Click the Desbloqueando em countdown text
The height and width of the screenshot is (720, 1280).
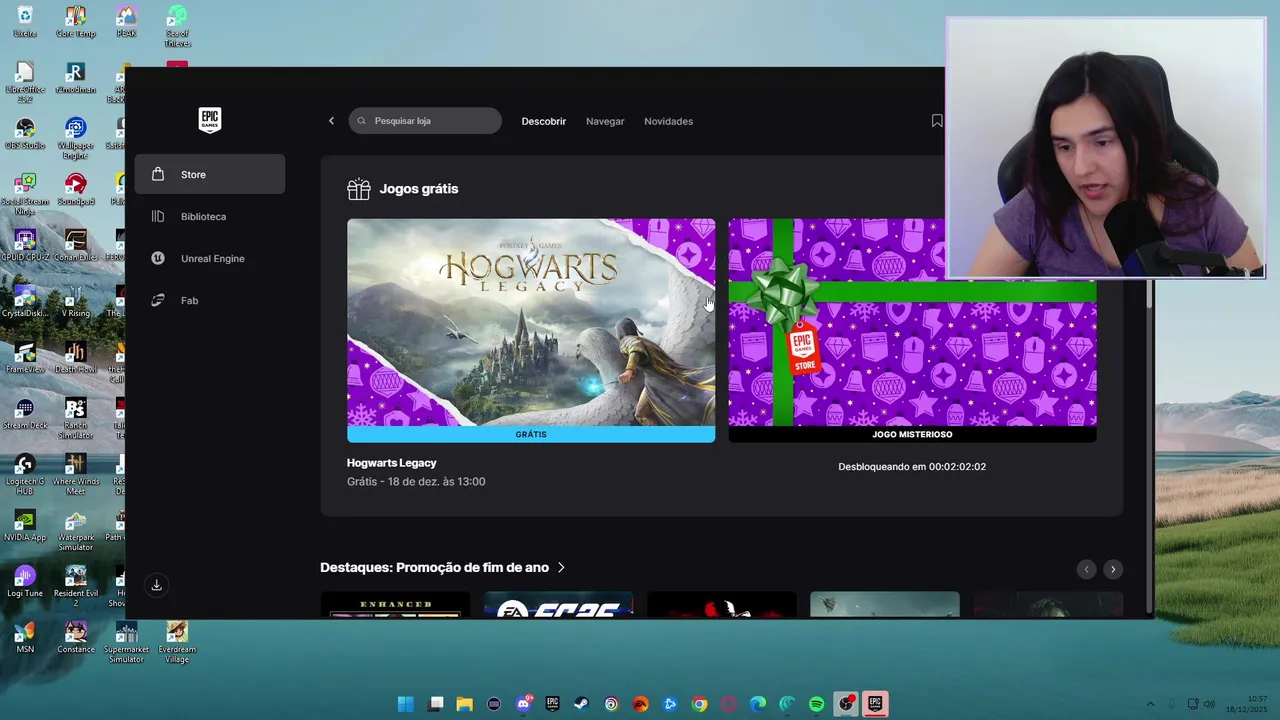(x=912, y=467)
